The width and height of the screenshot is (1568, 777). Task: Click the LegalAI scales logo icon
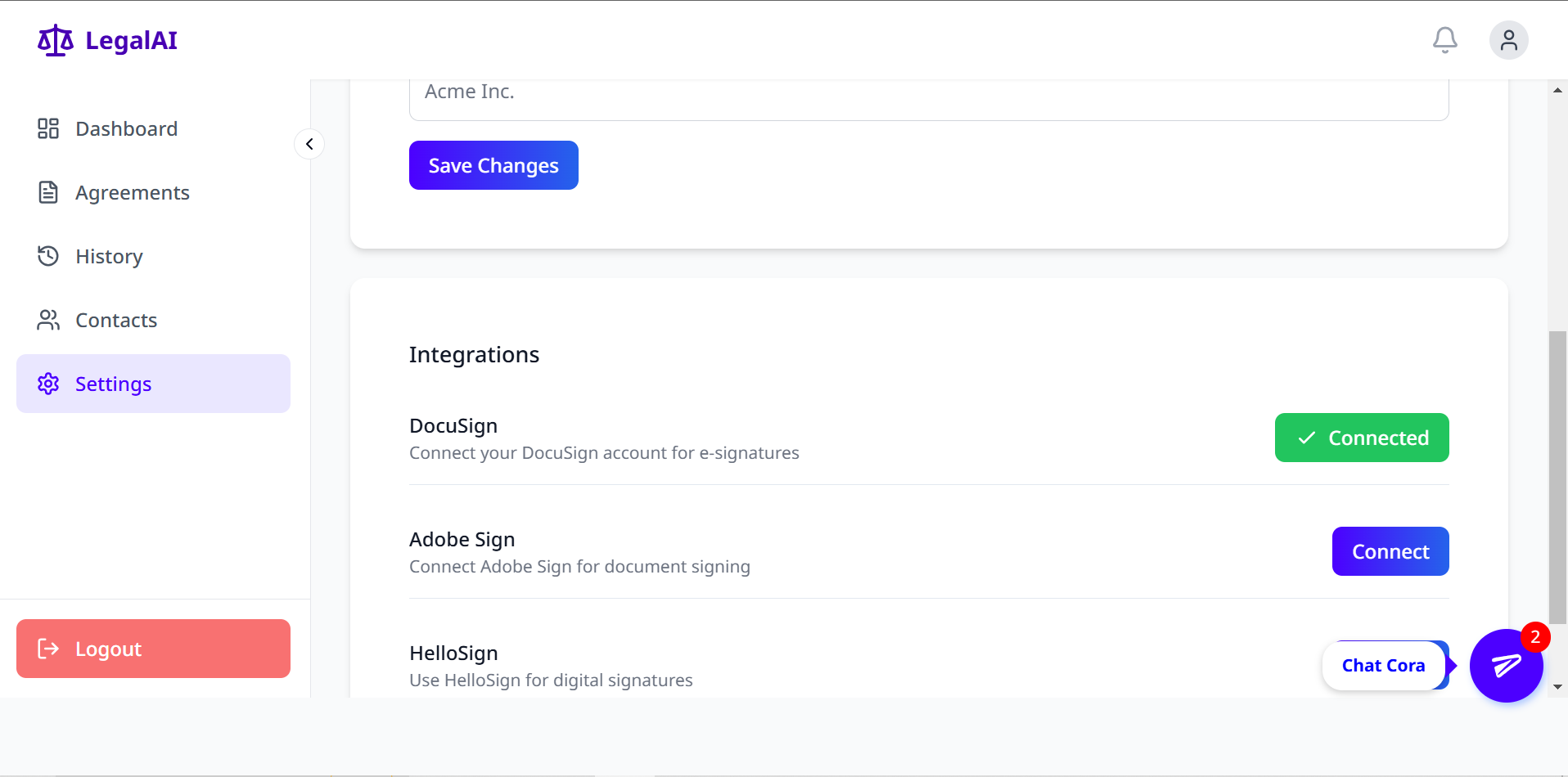56,40
